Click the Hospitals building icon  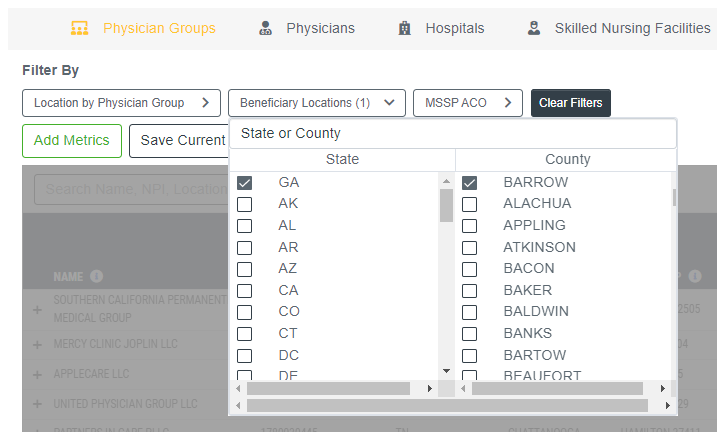404,28
